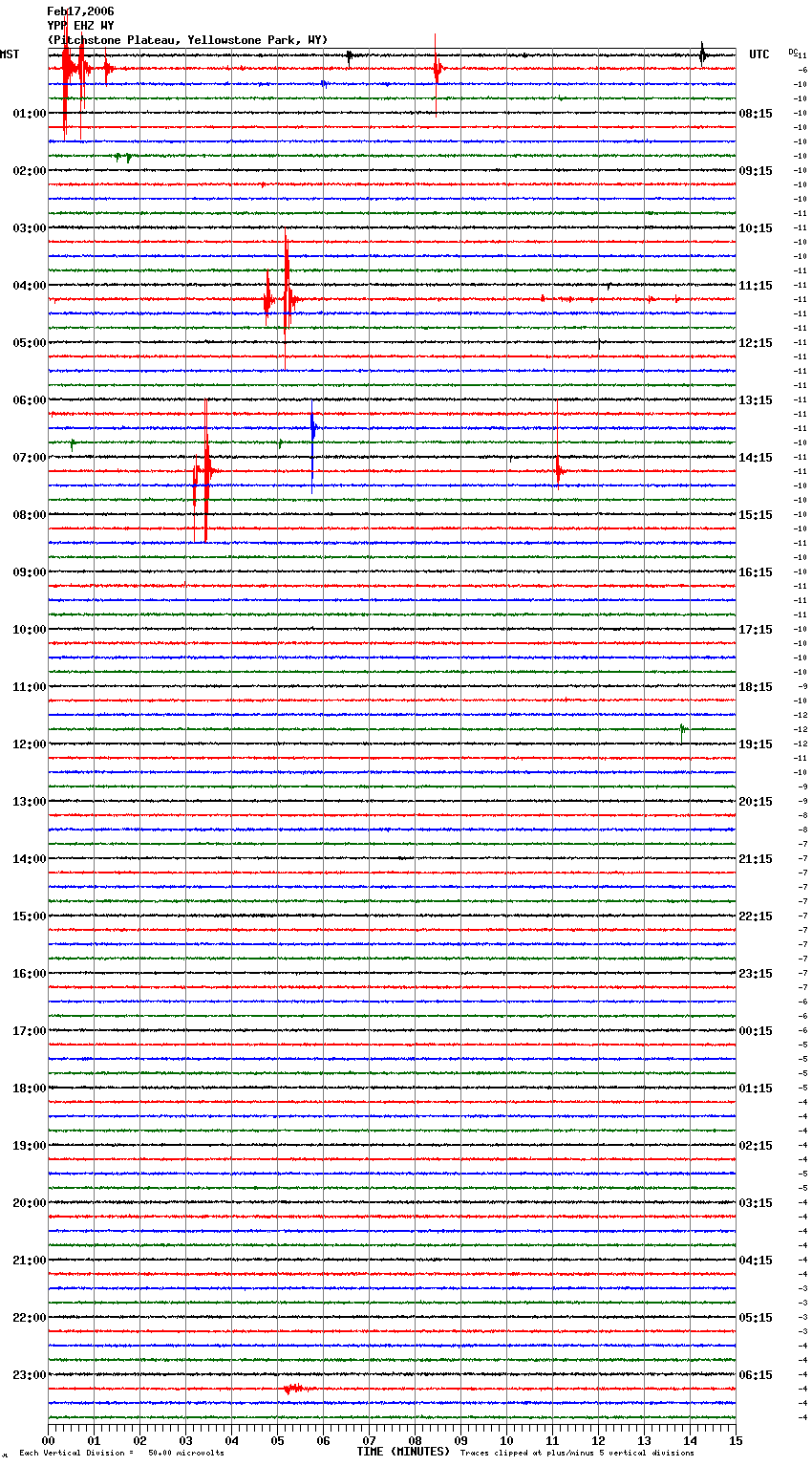Click the date label Feb17,2006
This screenshot has height=1466, width=812.
(x=80, y=11)
